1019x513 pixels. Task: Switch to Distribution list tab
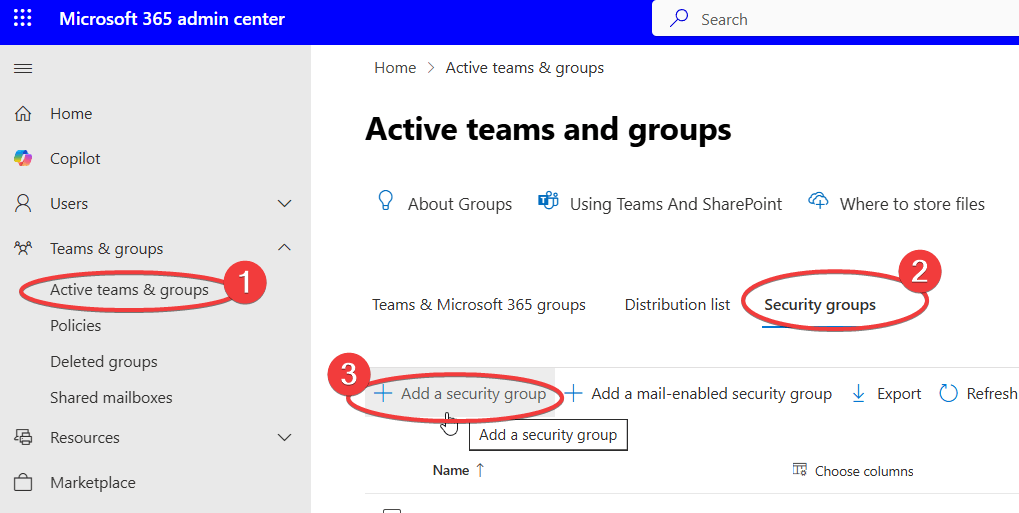tap(677, 305)
